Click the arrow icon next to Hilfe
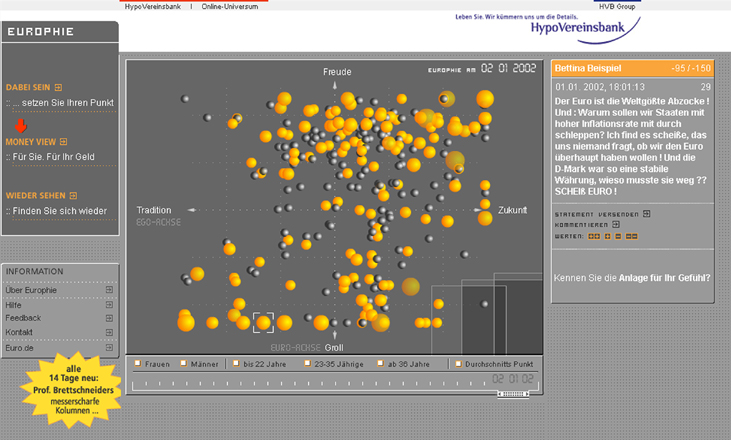This screenshot has height=440, width=731. coord(109,304)
